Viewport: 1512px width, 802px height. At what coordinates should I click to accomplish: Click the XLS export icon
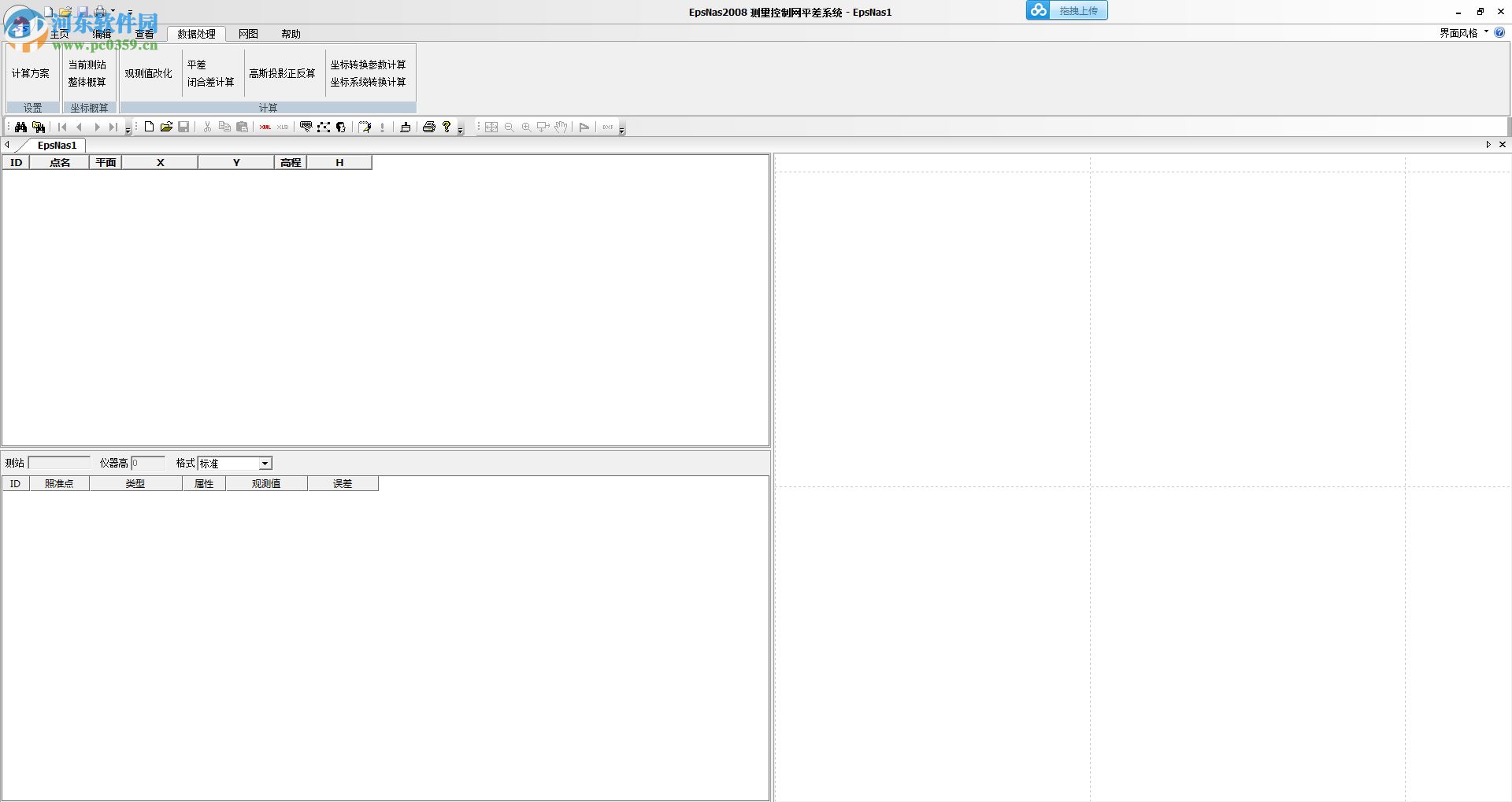click(x=283, y=127)
